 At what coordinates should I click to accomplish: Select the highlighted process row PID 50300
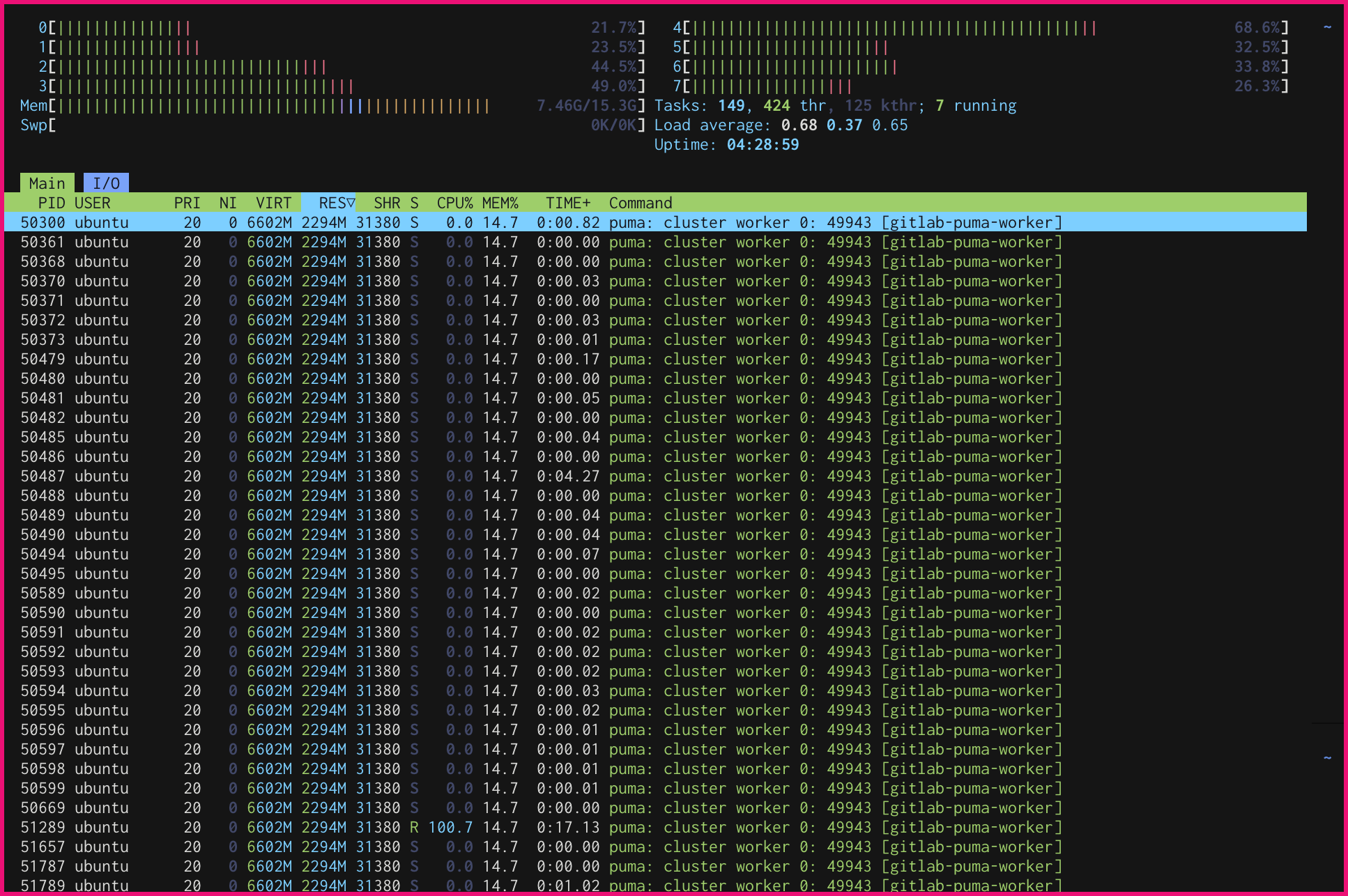[655, 222]
